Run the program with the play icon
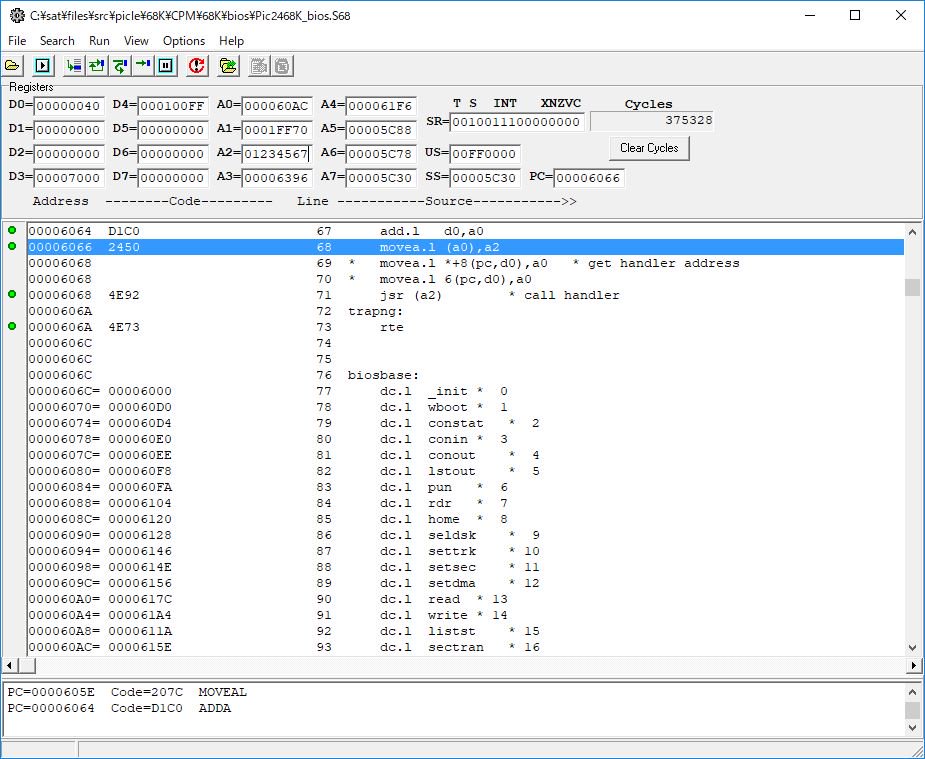The width and height of the screenshot is (925, 759). pyautogui.click(x=42, y=65)
